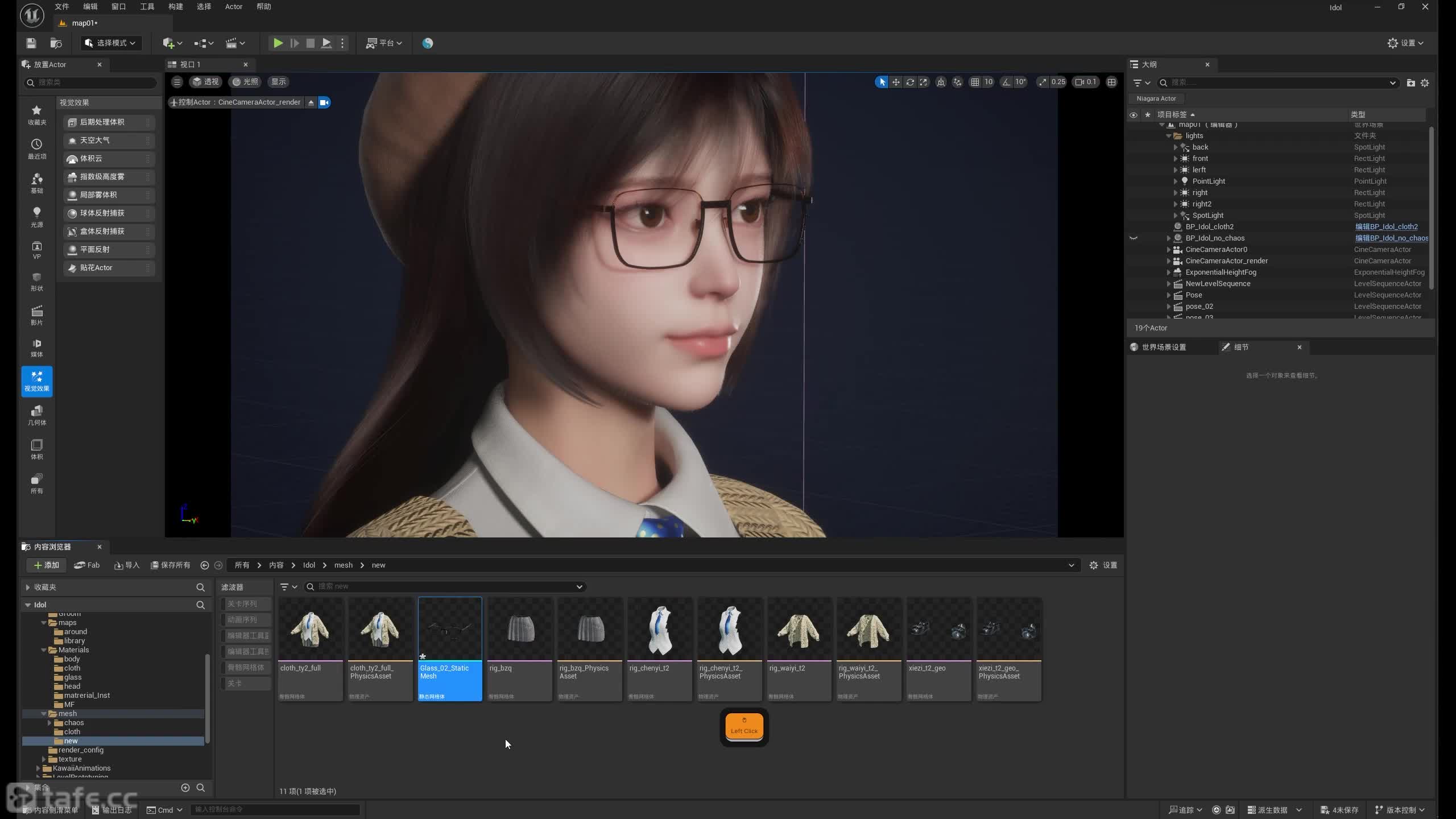Open the Tools (工具) menu
The image size is (1456, 819).
pos(147,7)
